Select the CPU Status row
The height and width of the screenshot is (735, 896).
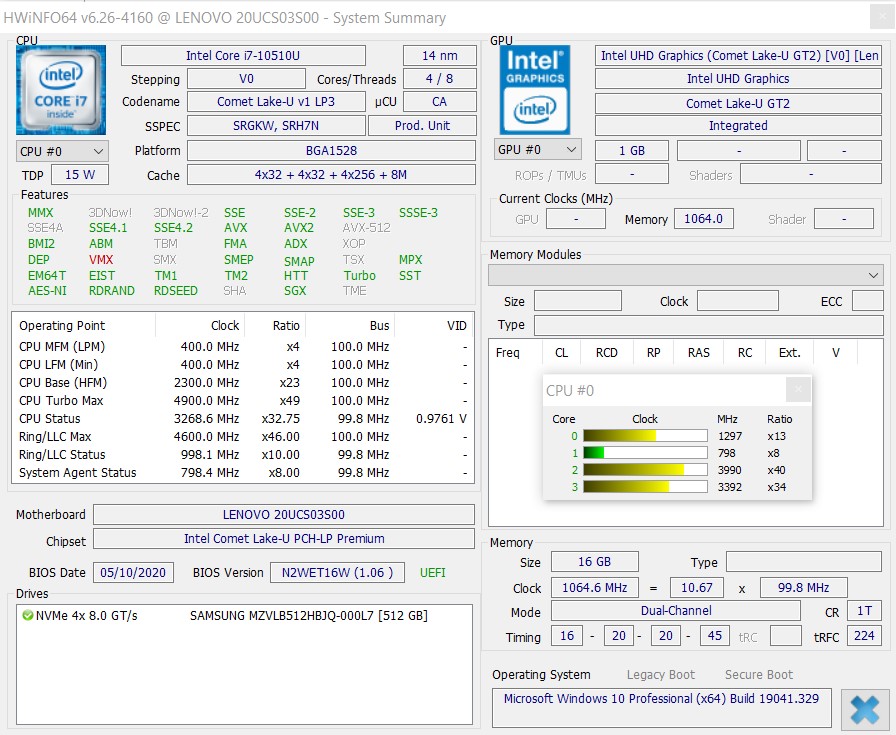[x=243, y=419]
